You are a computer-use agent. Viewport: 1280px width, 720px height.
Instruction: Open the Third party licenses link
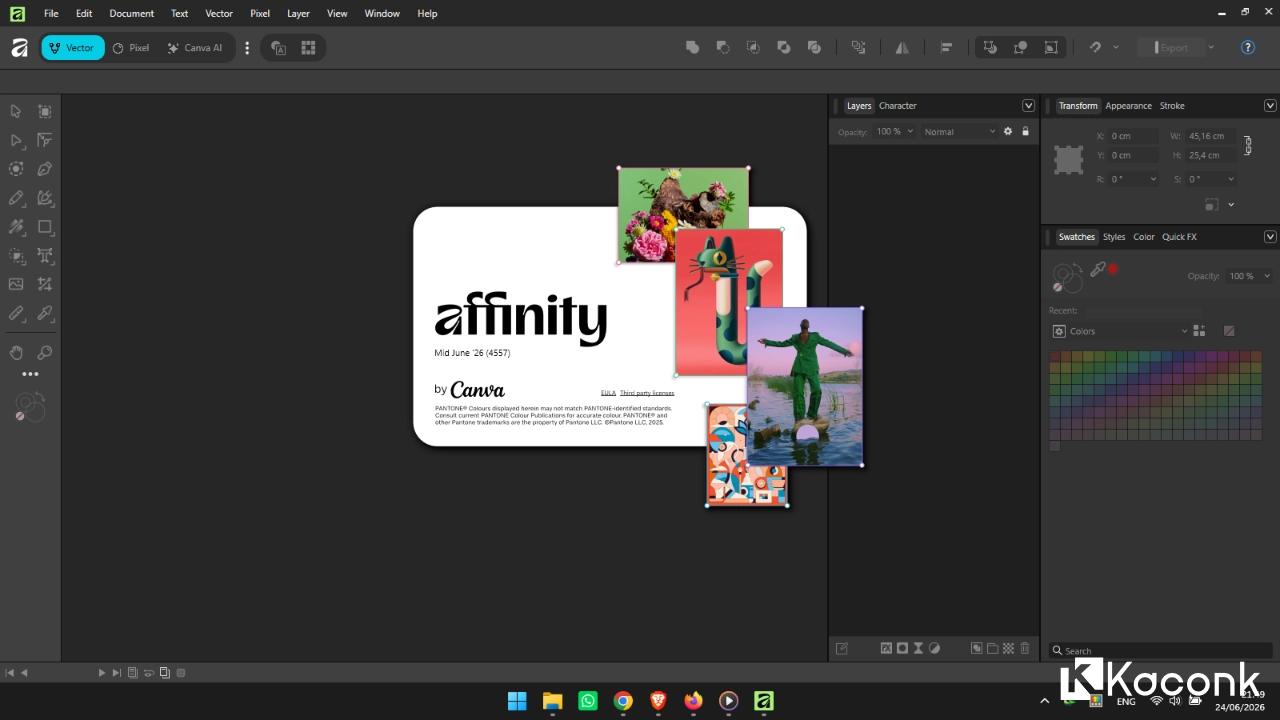[x=647, y=393]
